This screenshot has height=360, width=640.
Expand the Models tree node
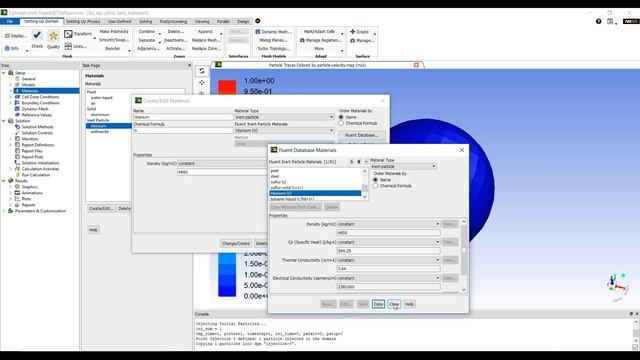click(x=11, y=85)
